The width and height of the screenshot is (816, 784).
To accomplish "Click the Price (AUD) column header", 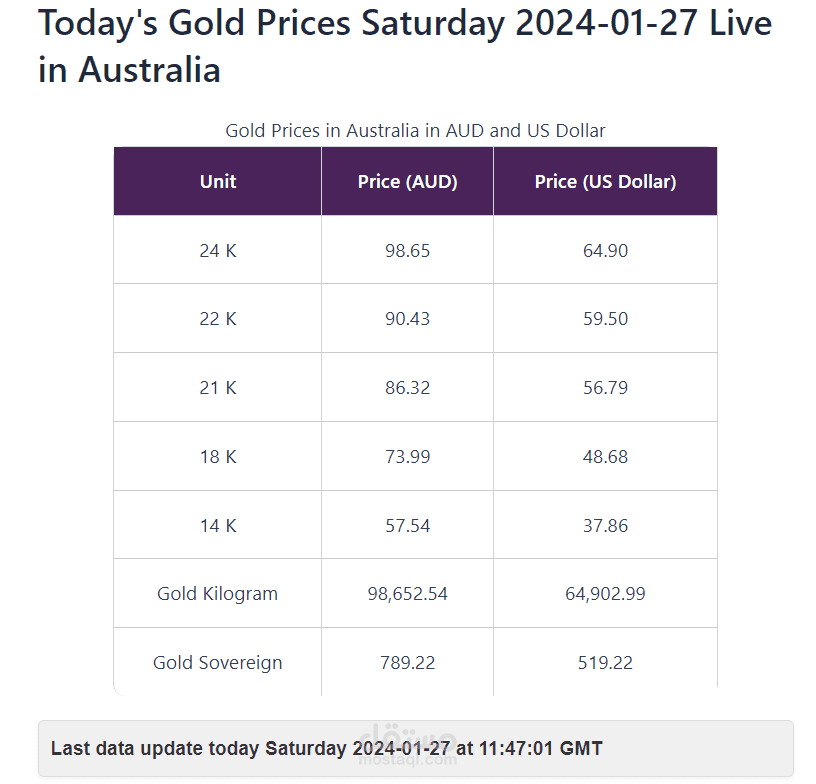I will tap(407, 182).
